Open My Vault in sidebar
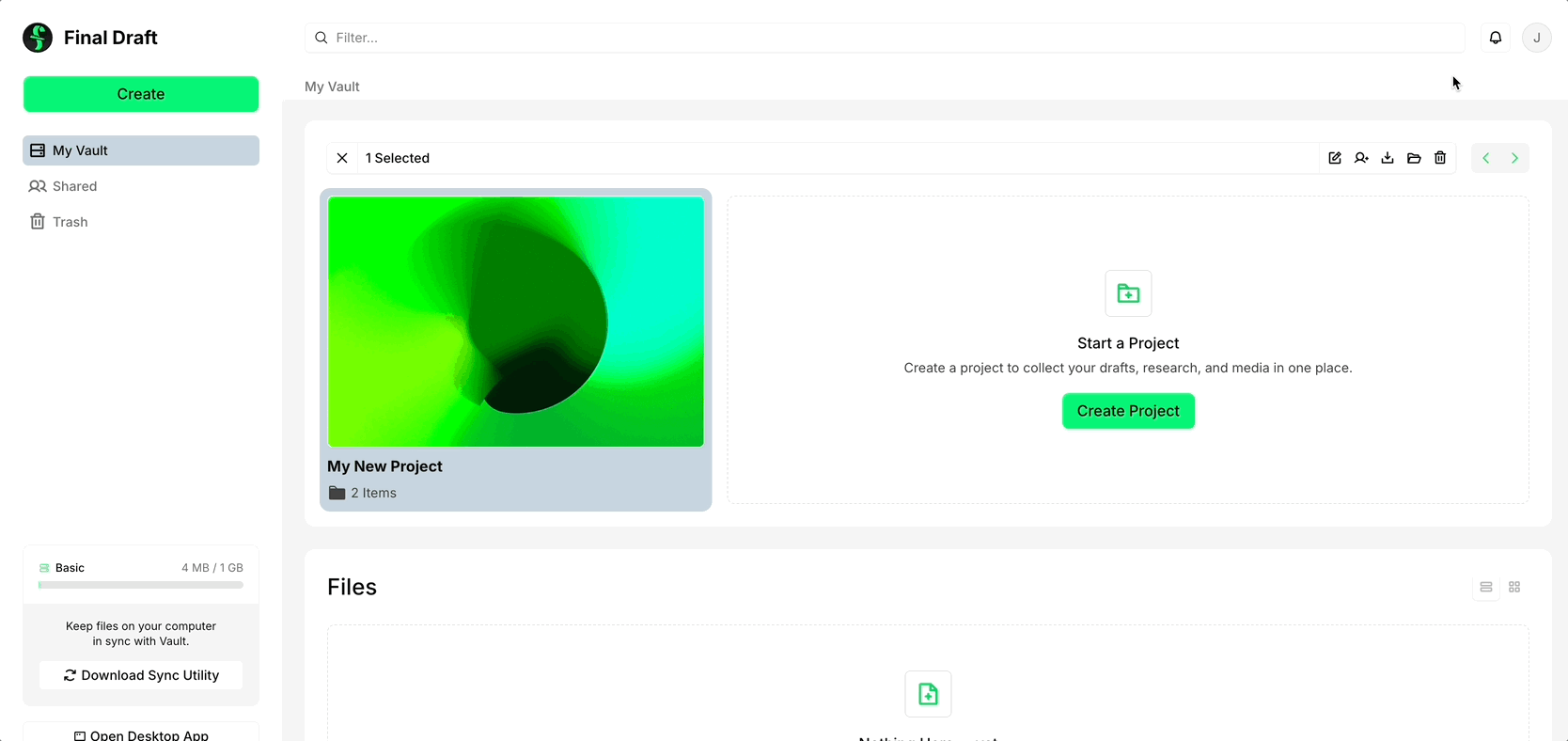This screenshot has height=741, width=1568. (141, 150)
